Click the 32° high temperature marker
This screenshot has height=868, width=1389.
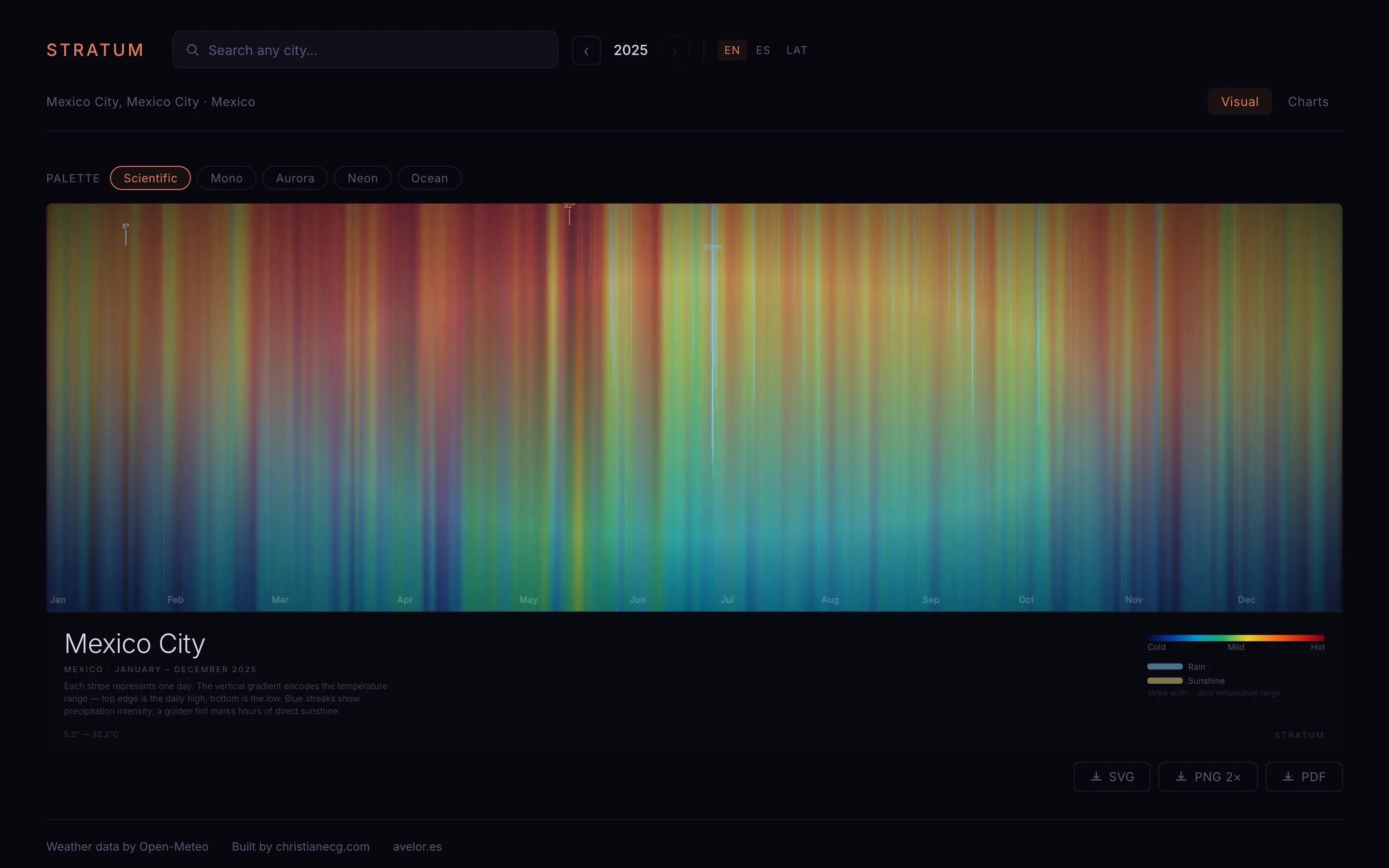(569, 205)
